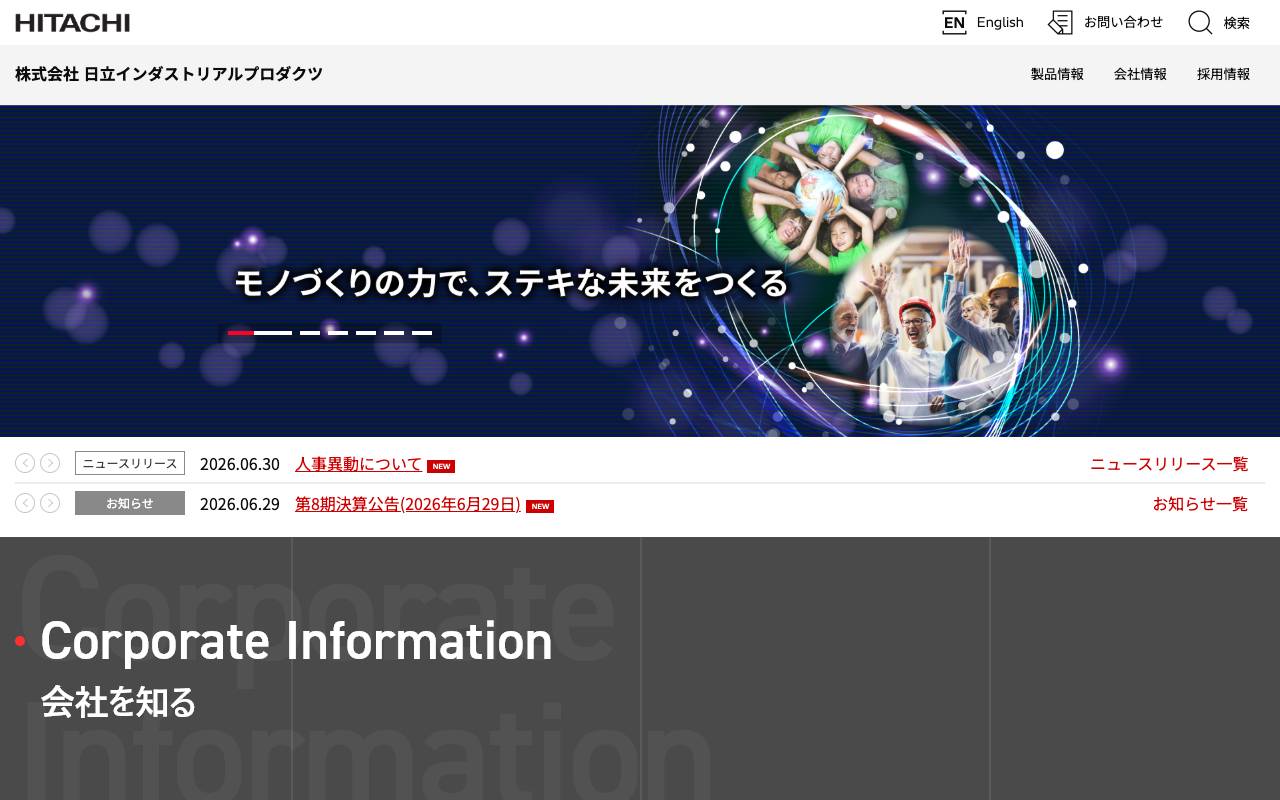
Task: Open the 検索 search label
Action: (x=1237, y=23)
